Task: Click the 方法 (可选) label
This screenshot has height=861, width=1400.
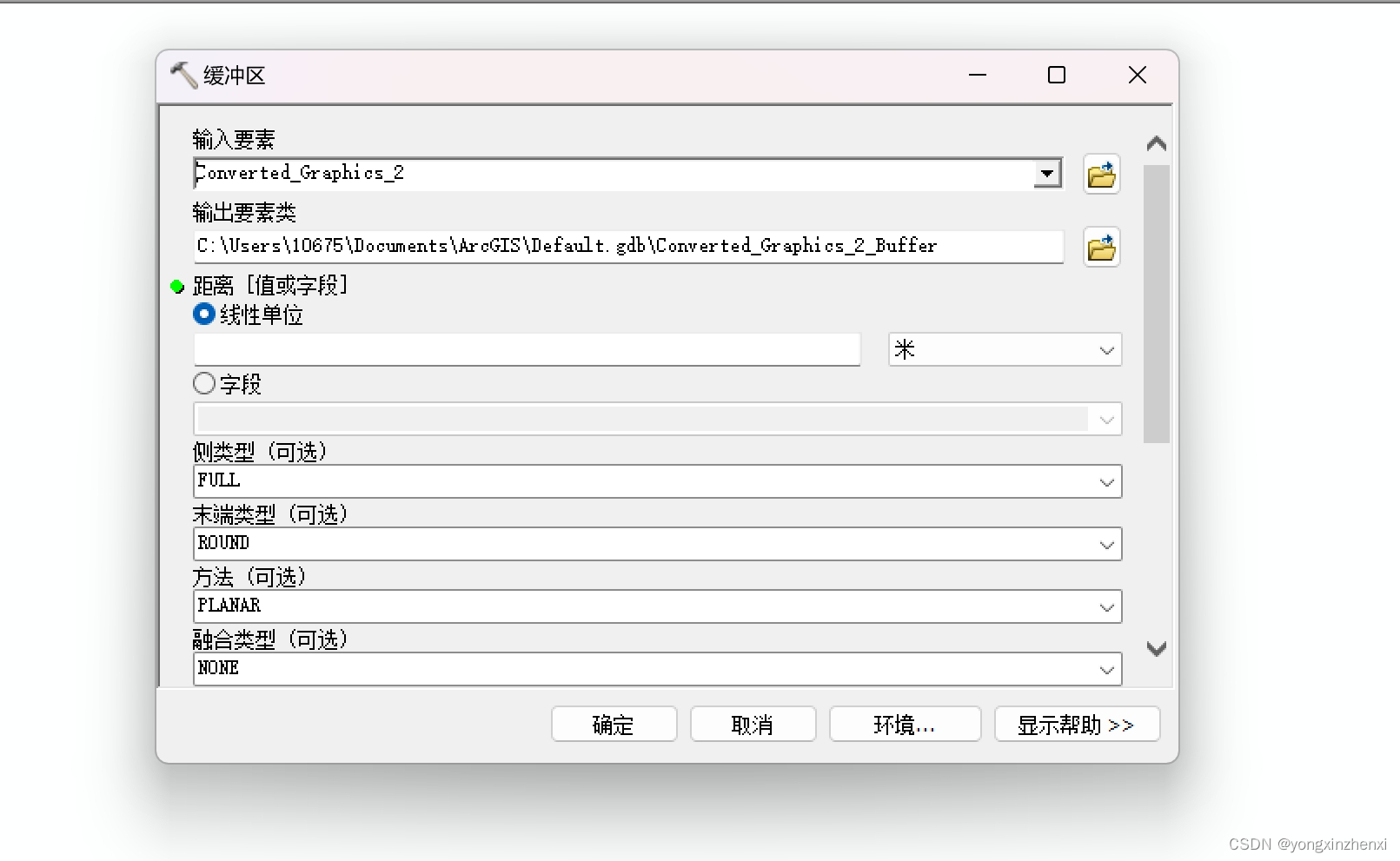Action: [x=249, y=577]
